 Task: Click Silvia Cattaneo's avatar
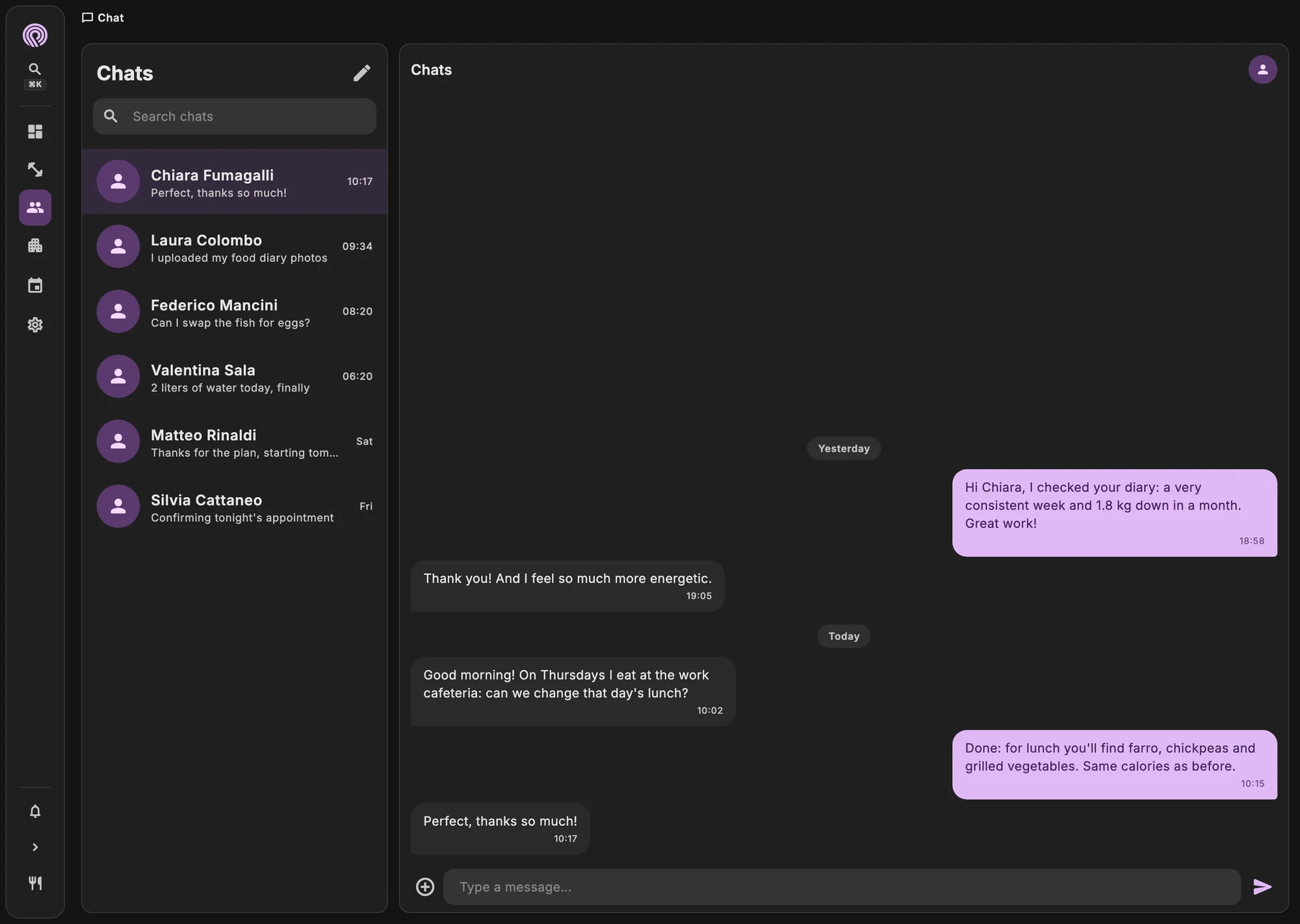tap(118, 506)
